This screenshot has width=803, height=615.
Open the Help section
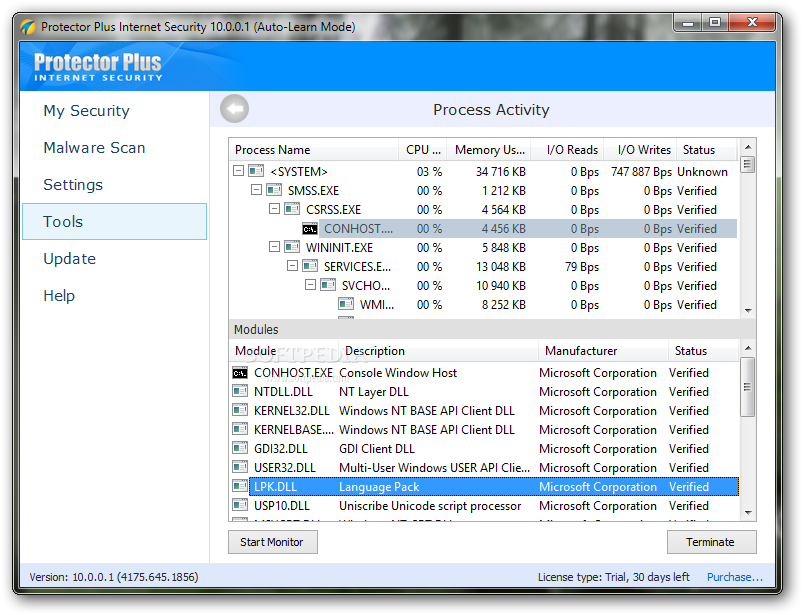[x=115, y=295]
